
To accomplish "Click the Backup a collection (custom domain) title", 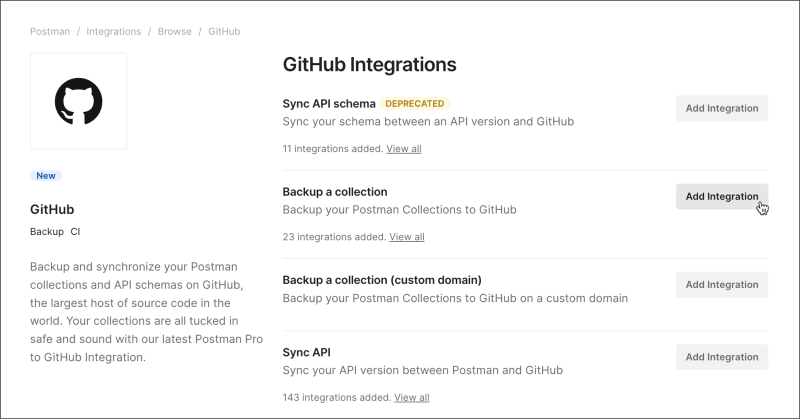I will [x=382, y=279].
